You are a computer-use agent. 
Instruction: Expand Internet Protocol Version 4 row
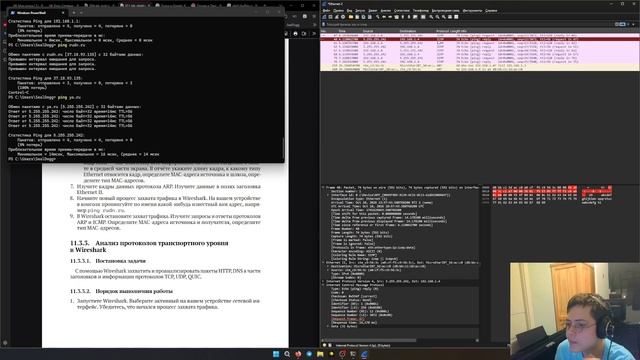(323, 281)
